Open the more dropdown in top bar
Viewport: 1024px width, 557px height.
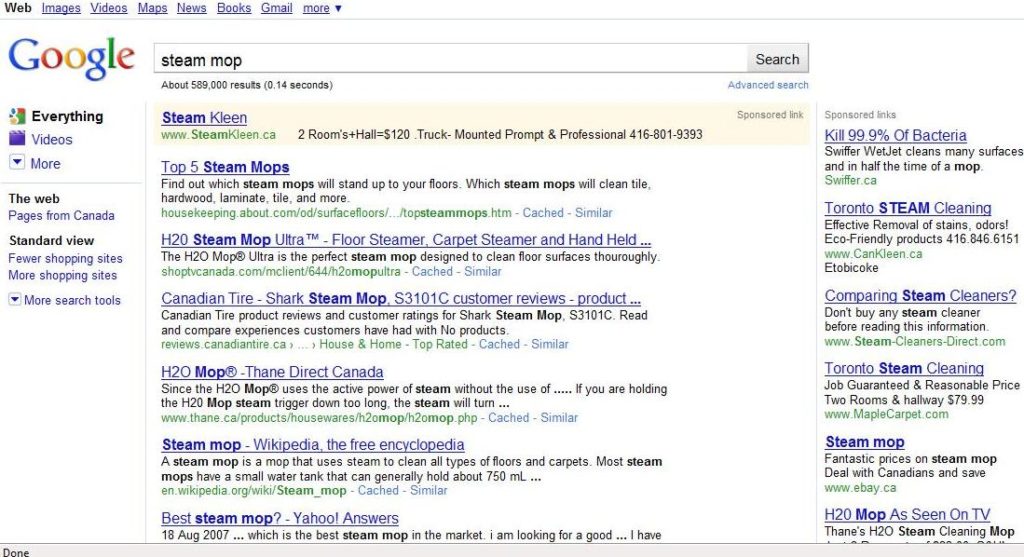(322, 8)
